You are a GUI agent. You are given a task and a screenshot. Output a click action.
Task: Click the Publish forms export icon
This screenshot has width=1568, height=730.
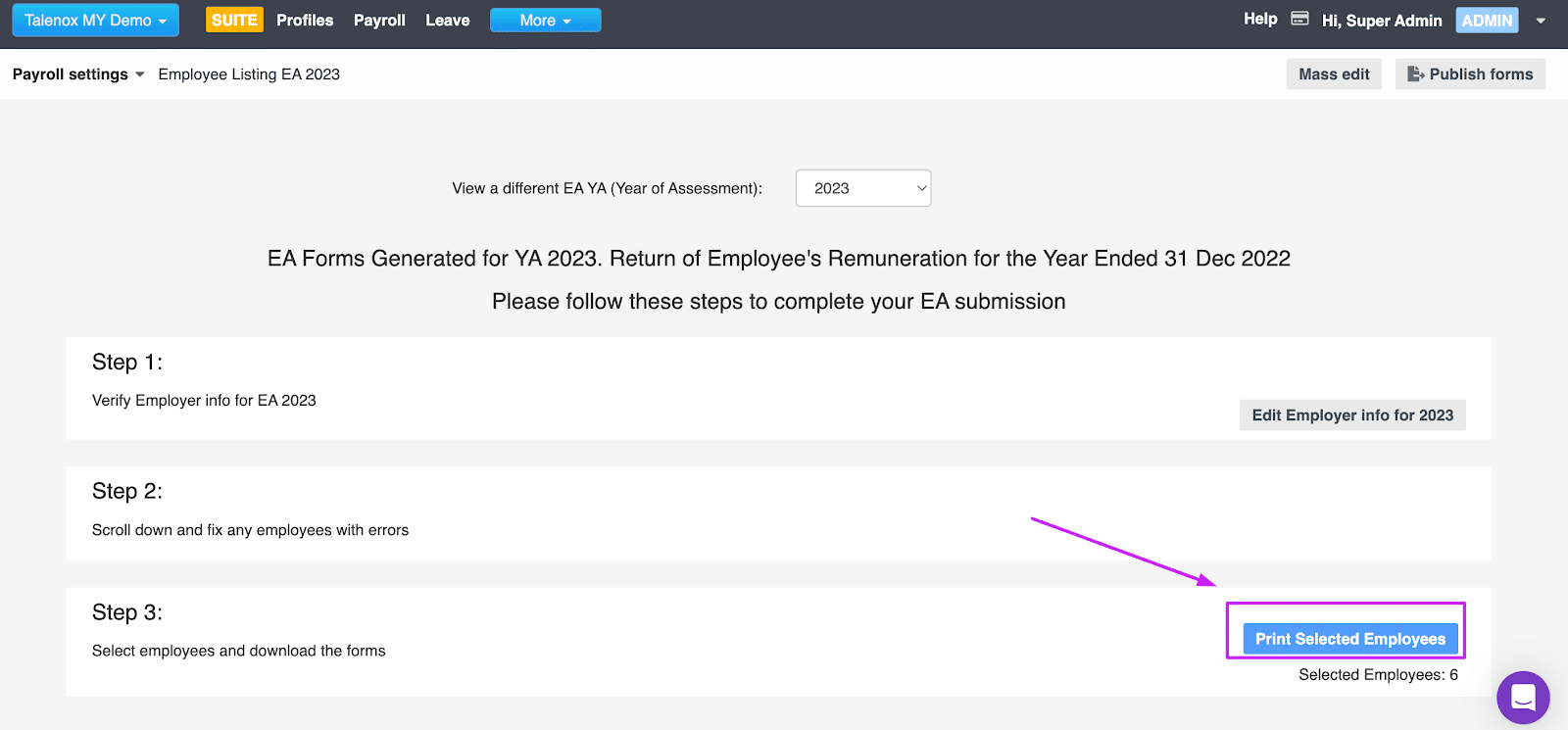point(1415,73)
